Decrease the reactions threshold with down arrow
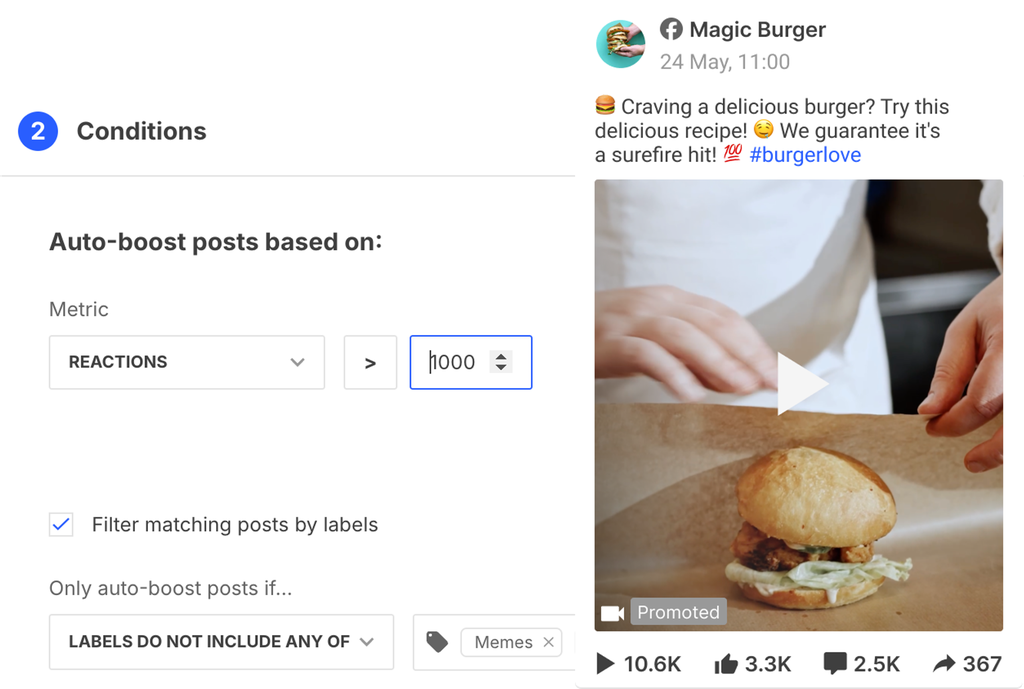The image size is (1024, 689). point(501,368)
